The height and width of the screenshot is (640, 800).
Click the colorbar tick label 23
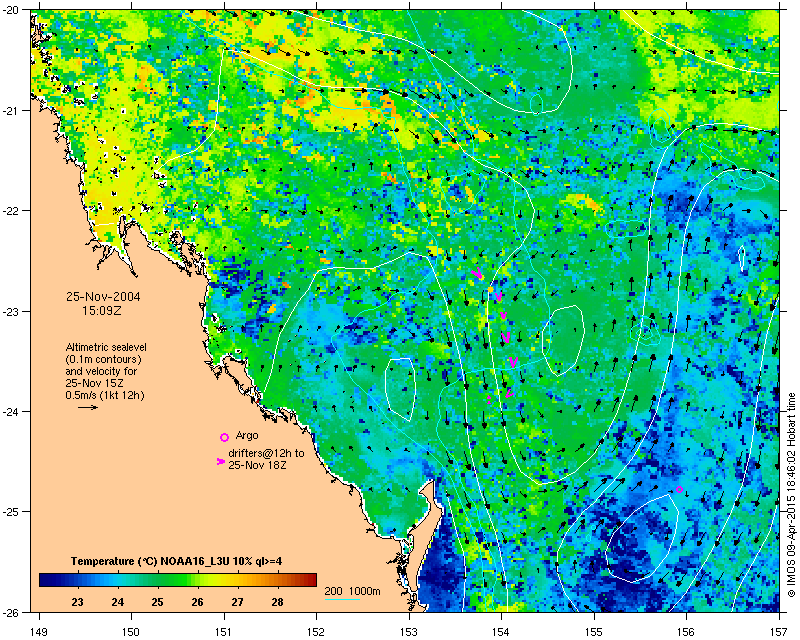[x=77, y=602]
